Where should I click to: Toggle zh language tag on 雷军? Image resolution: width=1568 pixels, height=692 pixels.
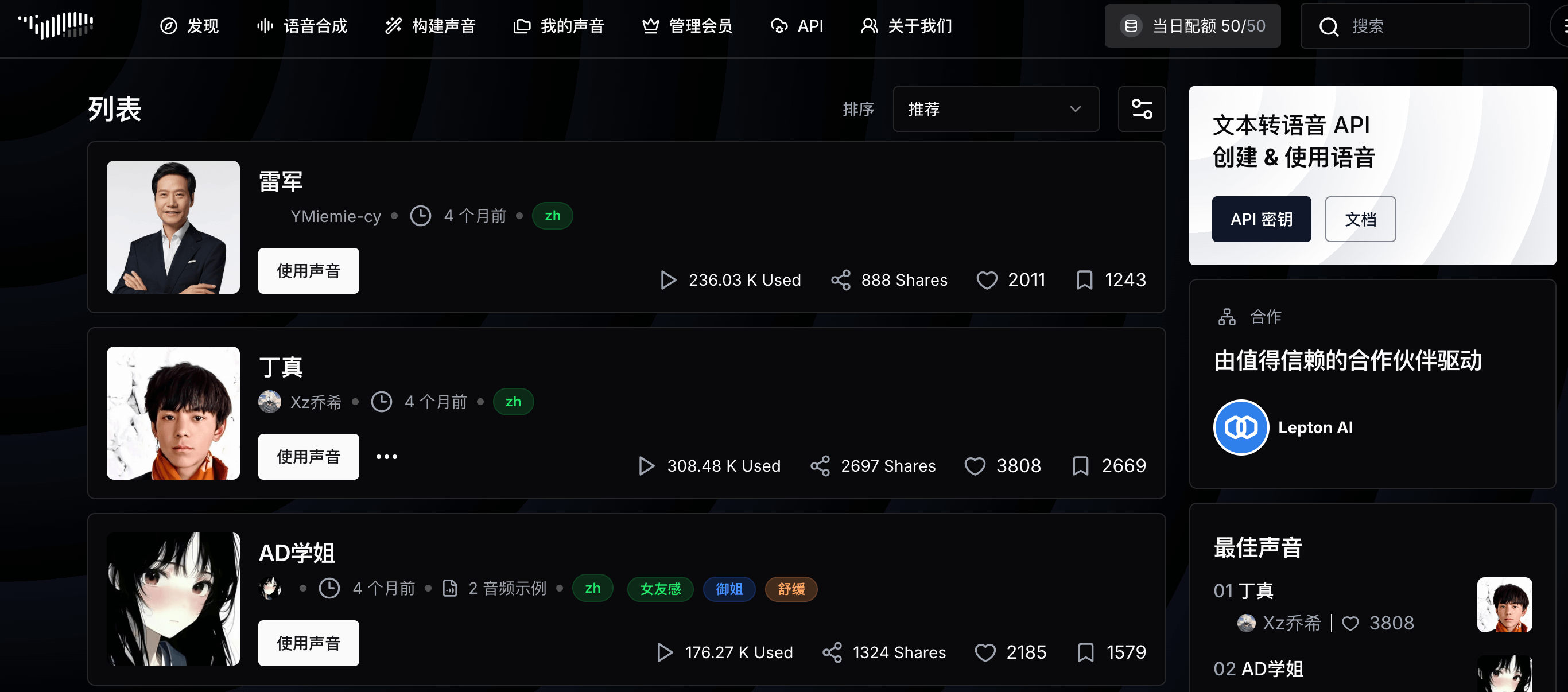tap(552, 215)
